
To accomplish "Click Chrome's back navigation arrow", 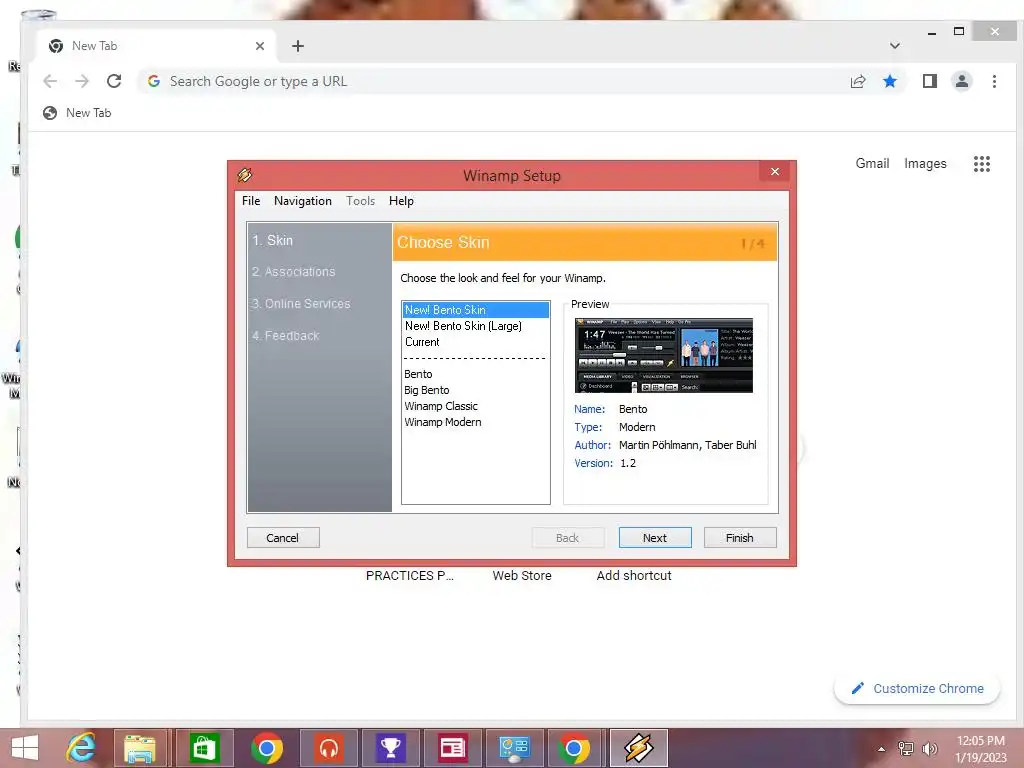I will (x=50, y=81).
